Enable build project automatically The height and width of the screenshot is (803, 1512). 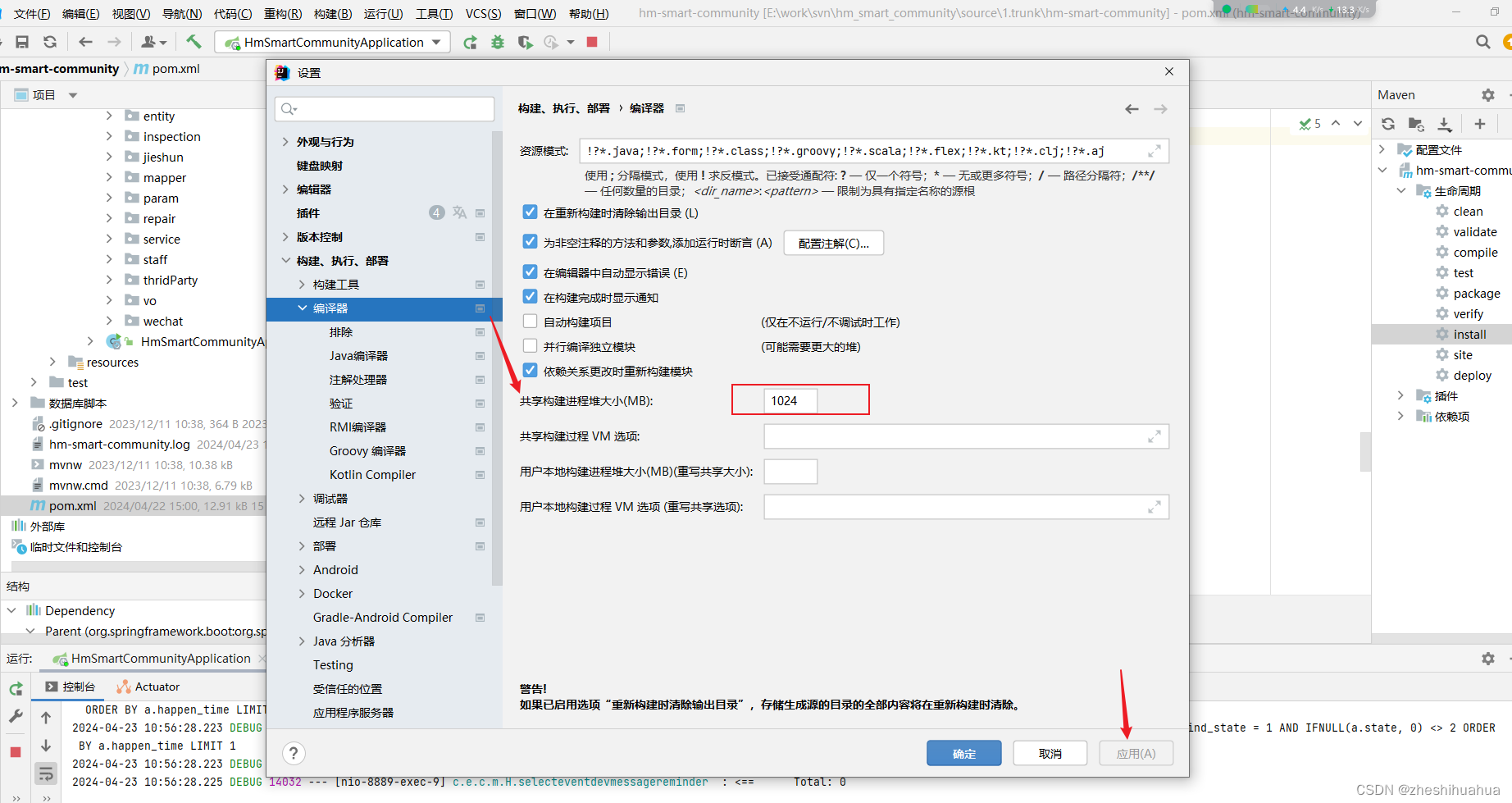531,322
